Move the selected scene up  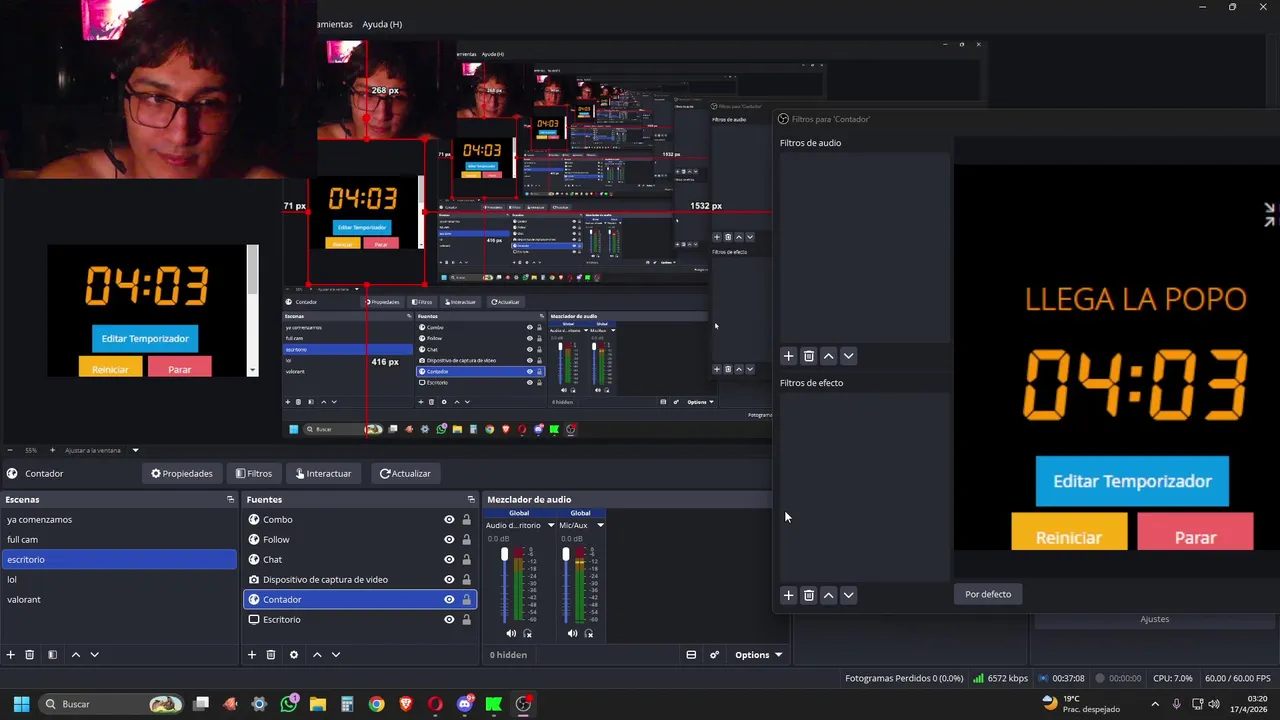[x=75, y=655]
